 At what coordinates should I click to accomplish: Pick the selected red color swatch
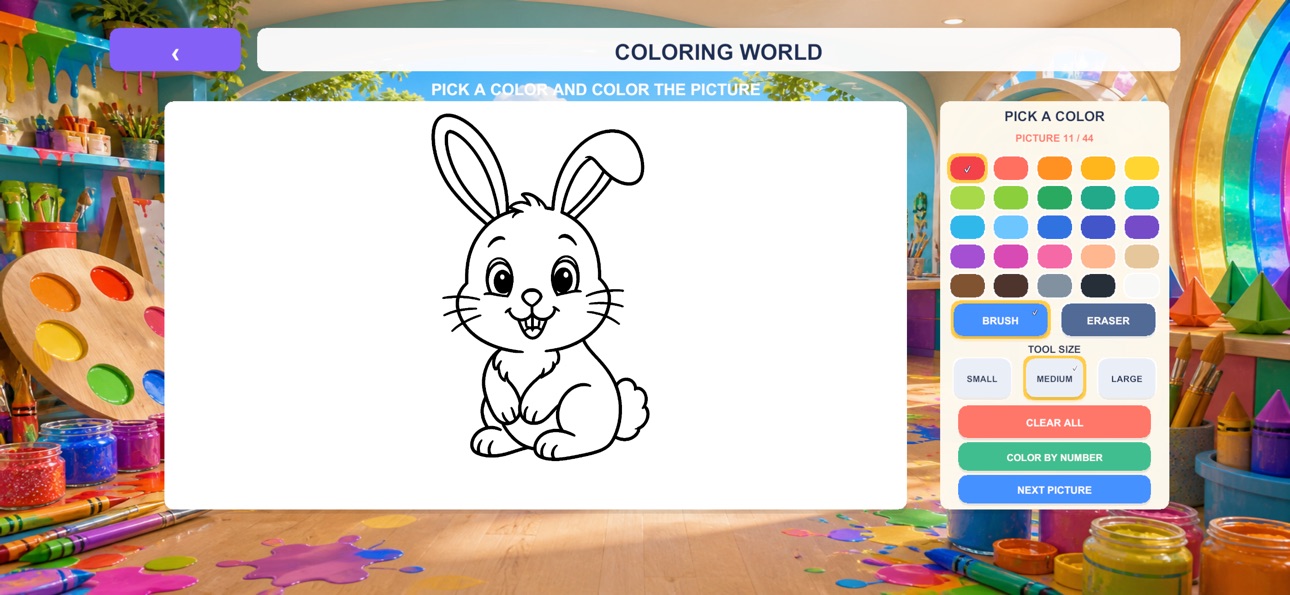pyautogui.click(x=967, y=168)
